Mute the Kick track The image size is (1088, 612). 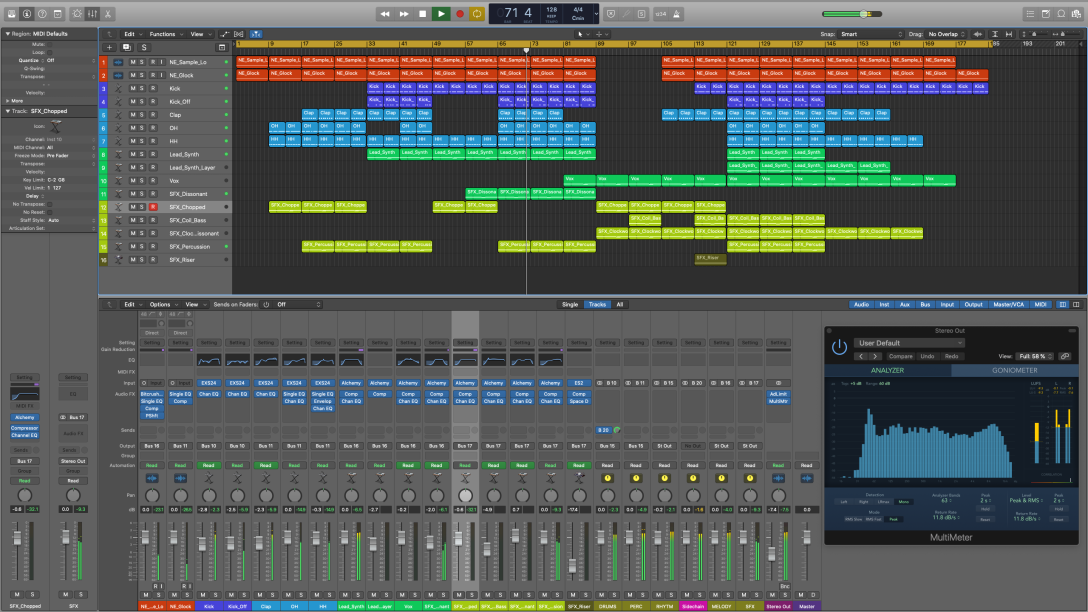coord(135,88)
